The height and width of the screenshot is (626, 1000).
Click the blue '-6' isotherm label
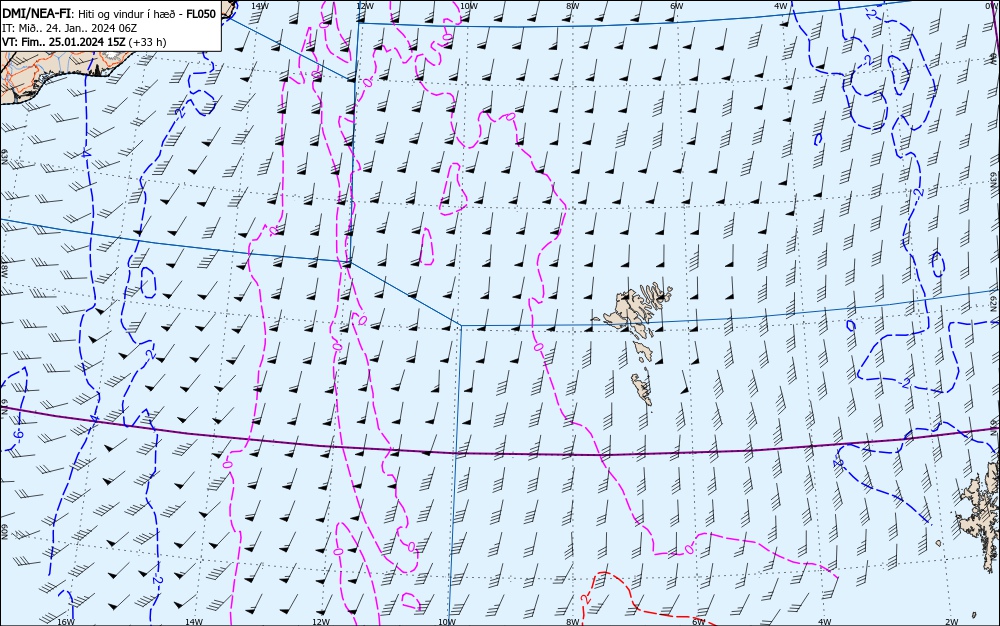tap(18, 433)
